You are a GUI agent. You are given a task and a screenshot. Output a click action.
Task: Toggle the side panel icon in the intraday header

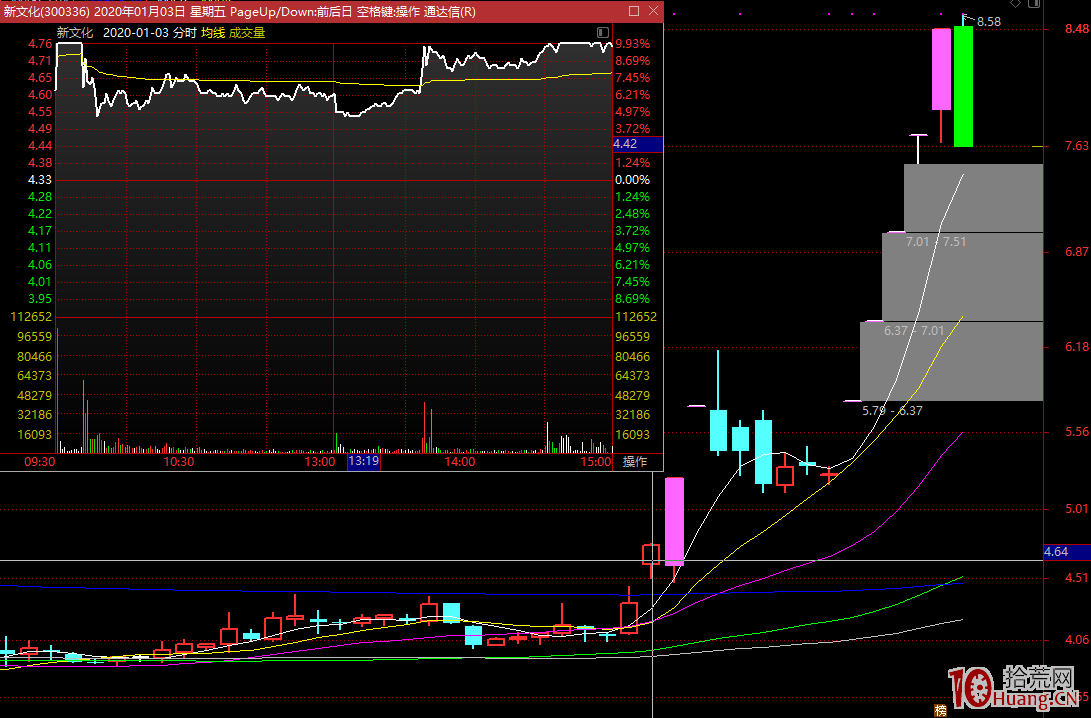[604, 32]
